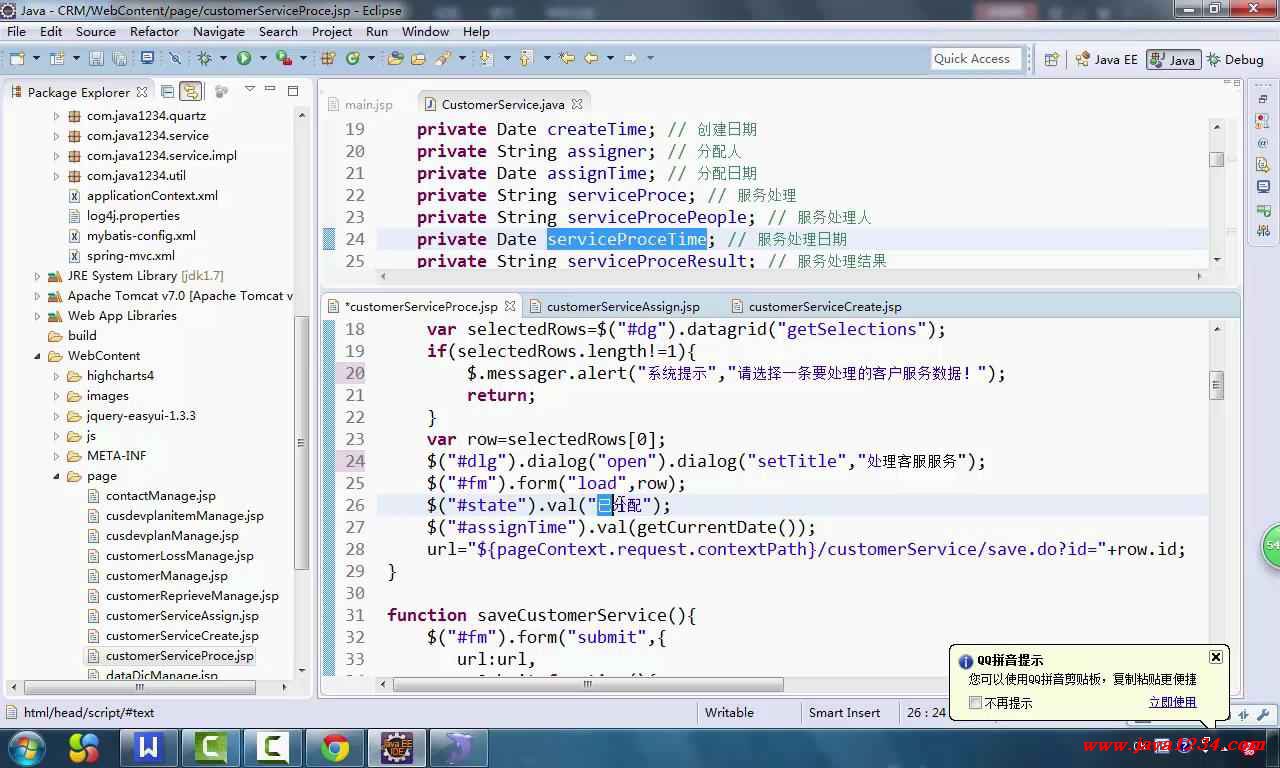Click the Open Perspective icon
Image resolution: width=1280 pixels, height=768 pixels.
tap(1051, 59)
